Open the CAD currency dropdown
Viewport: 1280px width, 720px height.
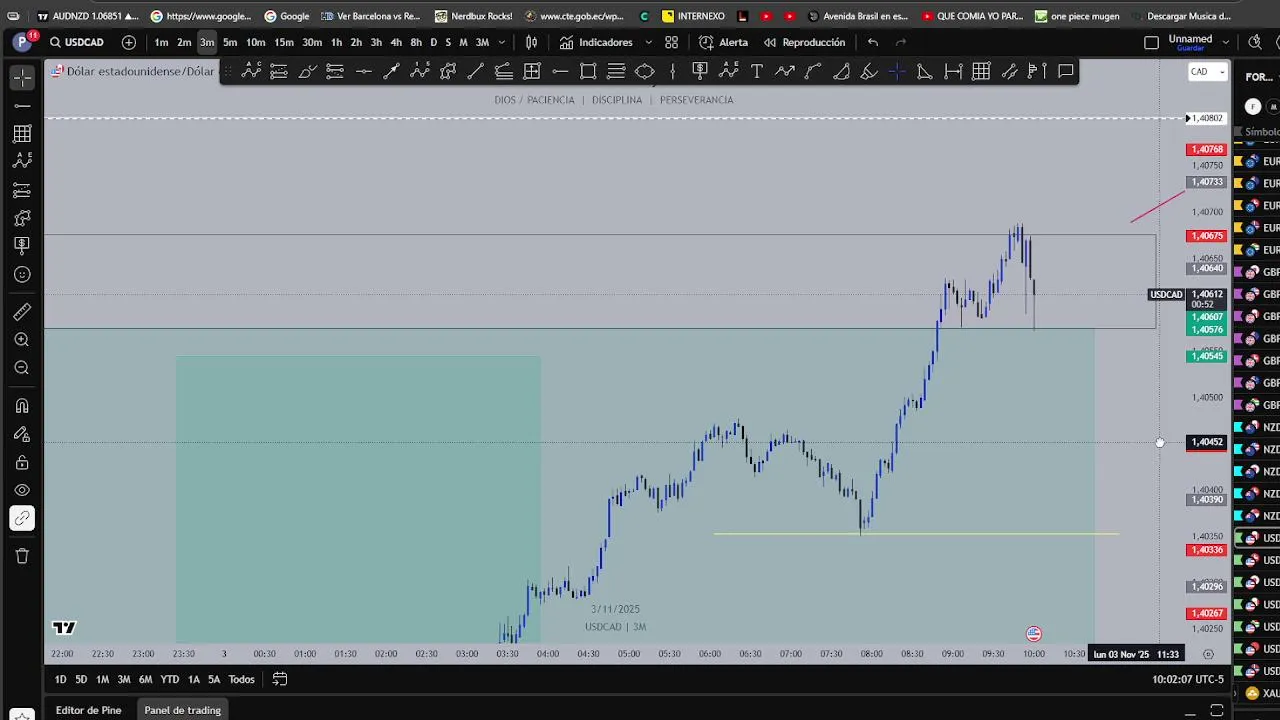pyautogui.click(x=1207, y=71)
